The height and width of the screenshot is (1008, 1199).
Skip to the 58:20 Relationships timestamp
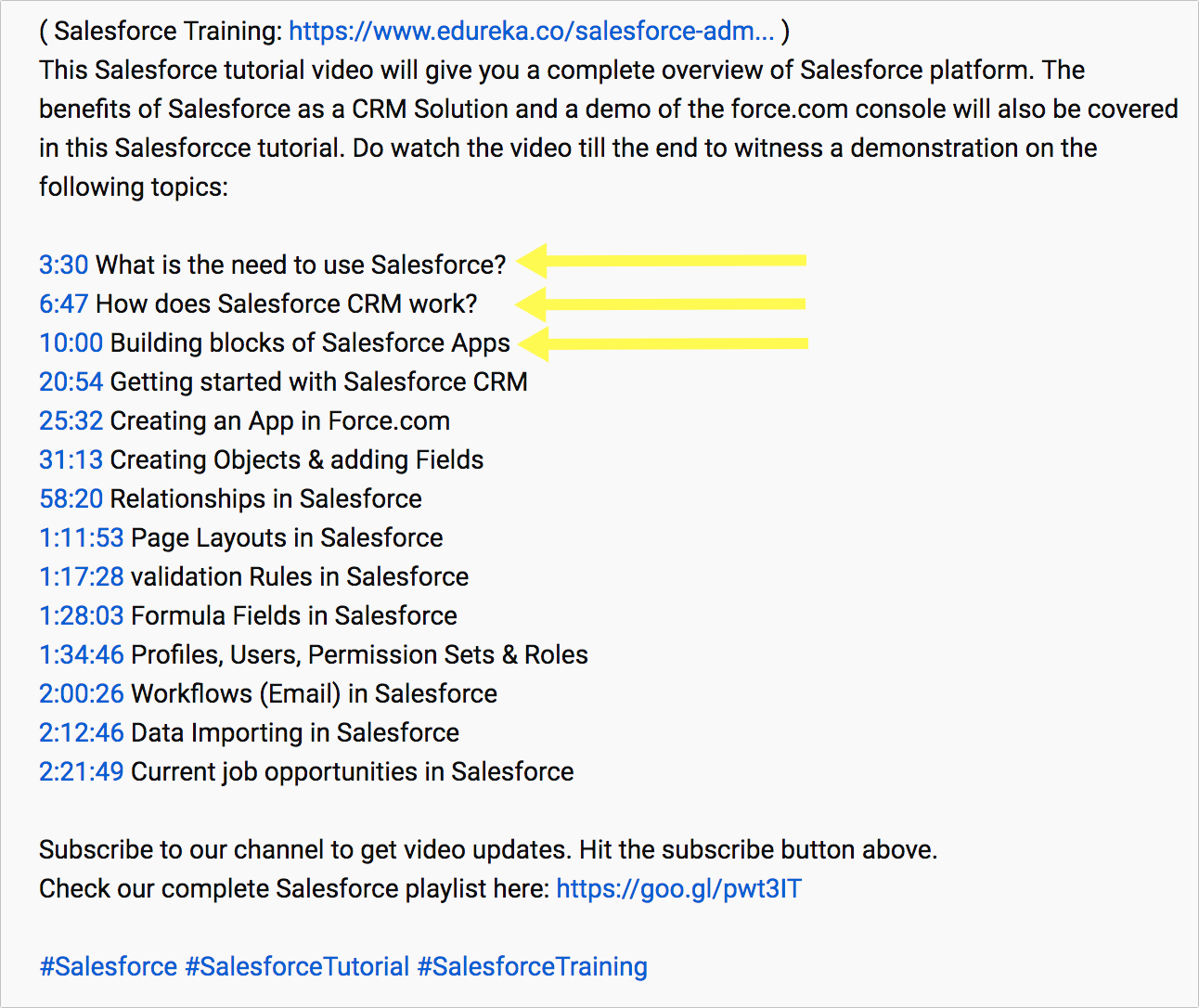[x=71, y=499]
